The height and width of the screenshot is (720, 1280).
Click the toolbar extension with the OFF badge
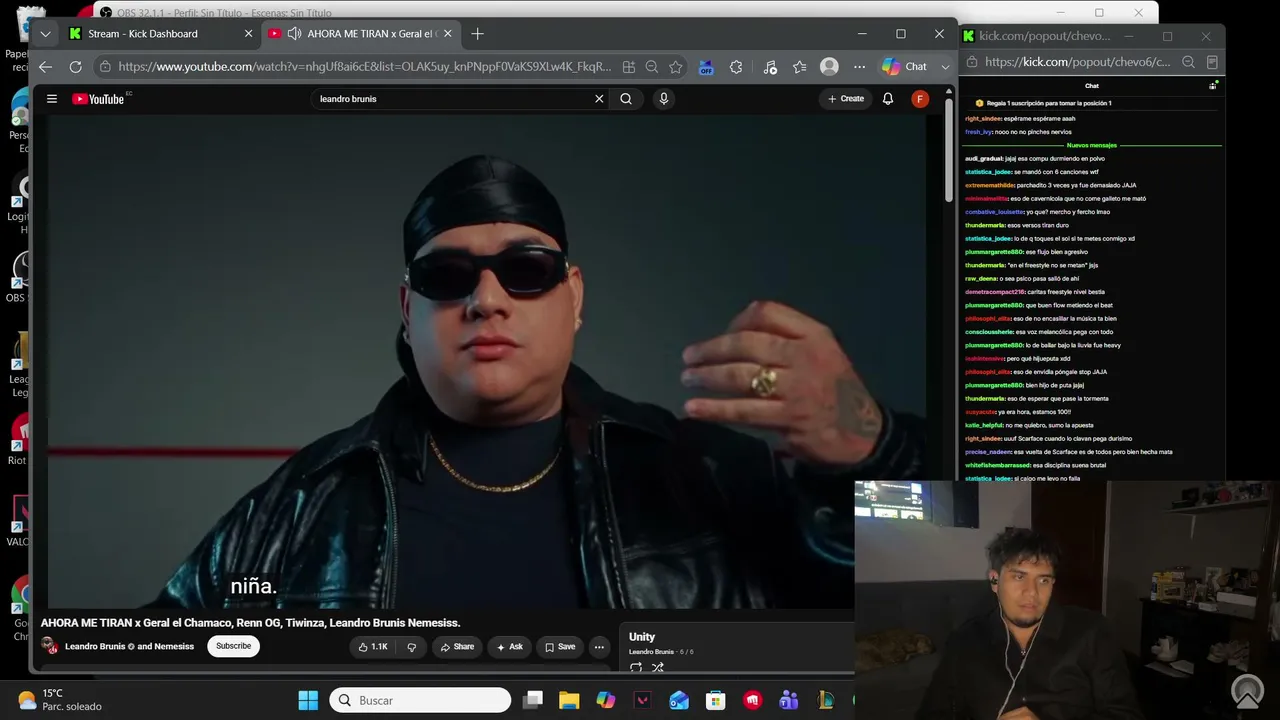706,67
